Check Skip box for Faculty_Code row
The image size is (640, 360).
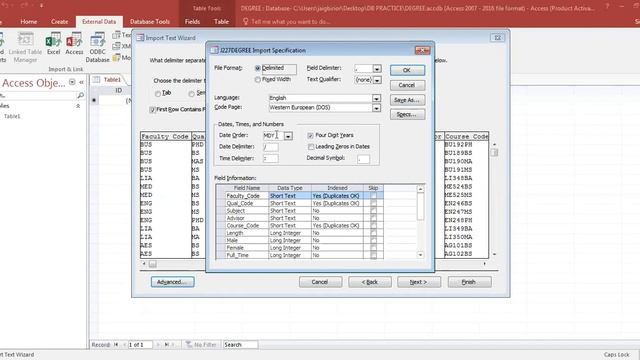coord(373,196)
